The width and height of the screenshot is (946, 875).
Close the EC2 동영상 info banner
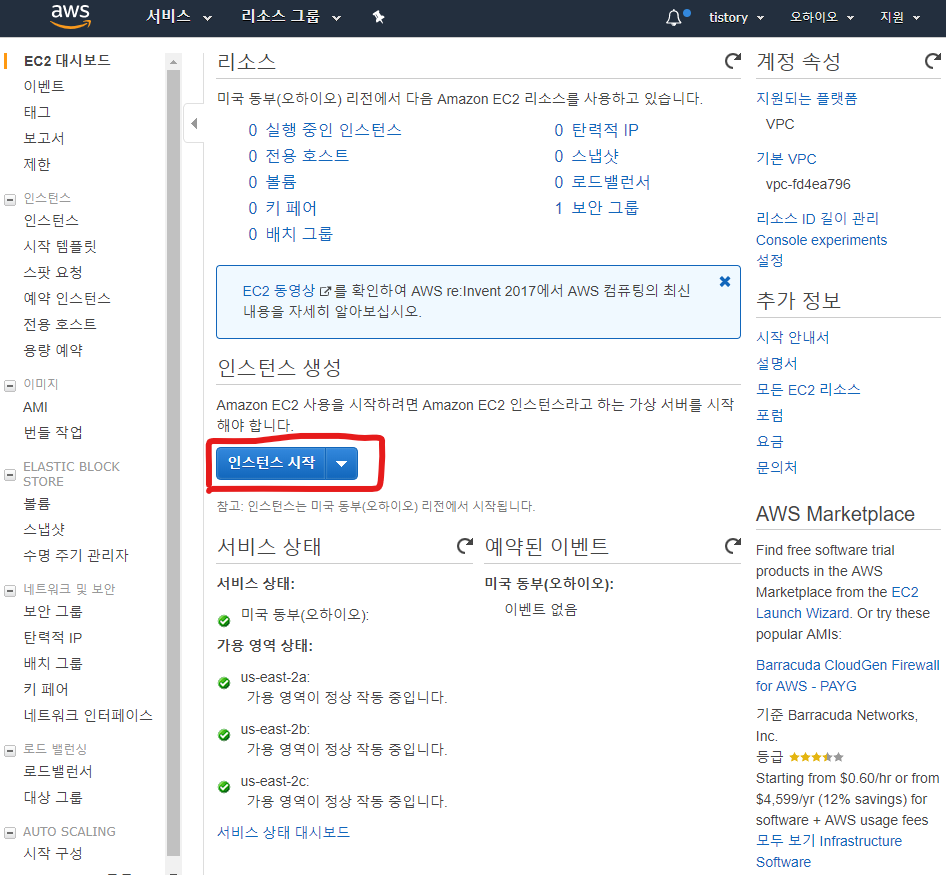[725, 282]
